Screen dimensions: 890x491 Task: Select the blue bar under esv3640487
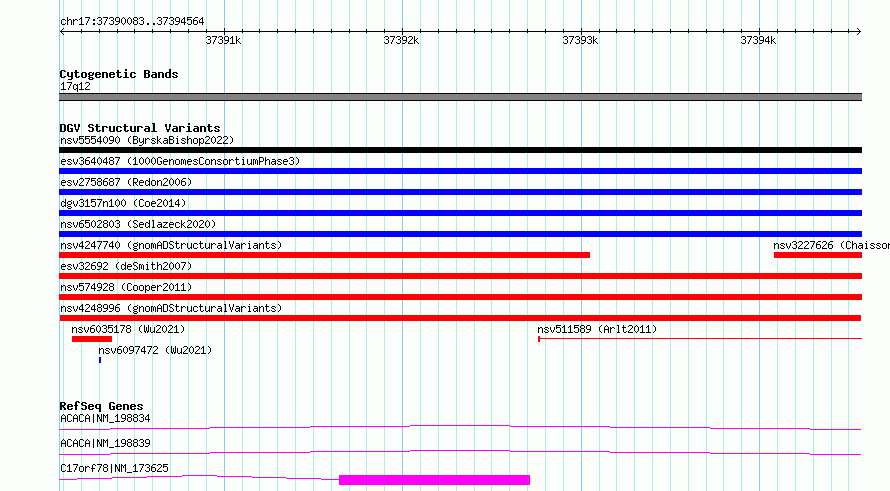click(460, 171)
